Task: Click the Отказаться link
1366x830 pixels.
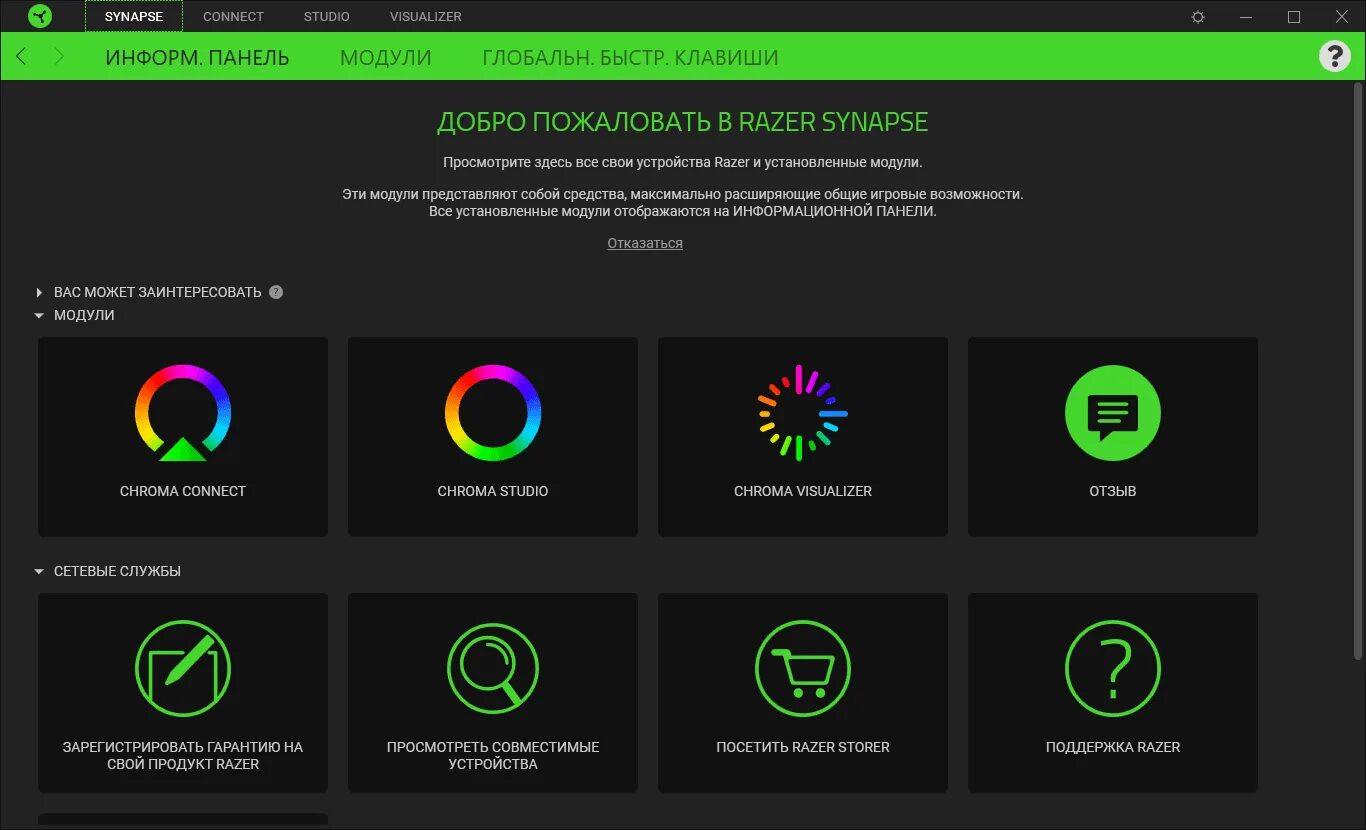Action: 645,243
